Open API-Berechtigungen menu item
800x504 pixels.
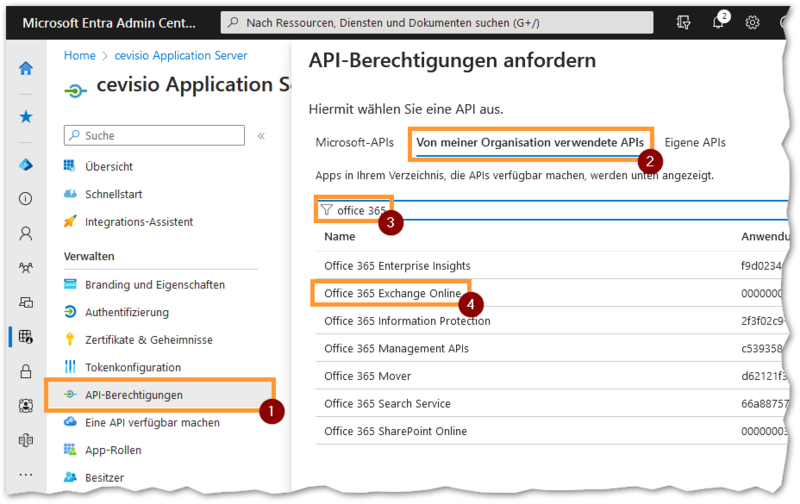click(160, 395)
